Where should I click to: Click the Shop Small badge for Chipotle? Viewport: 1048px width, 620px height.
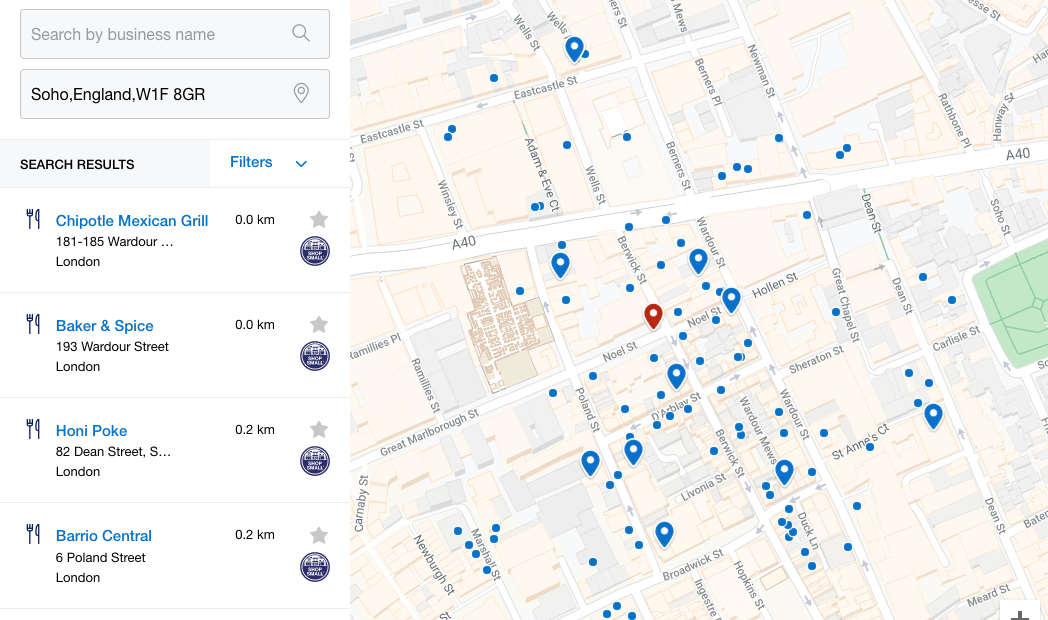[315, 251]
